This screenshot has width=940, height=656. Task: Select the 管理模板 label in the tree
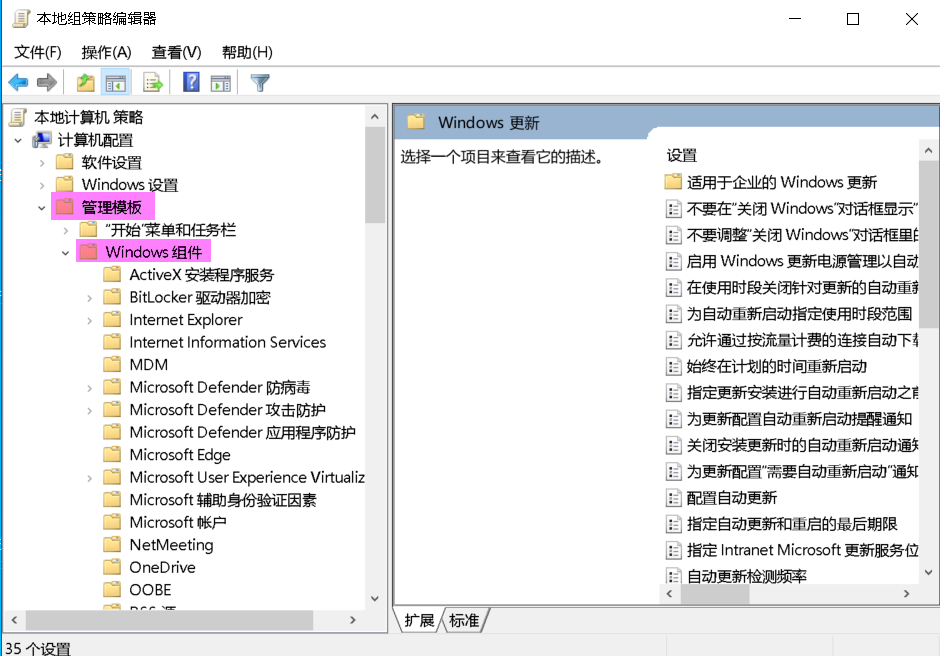pos(112,207)
